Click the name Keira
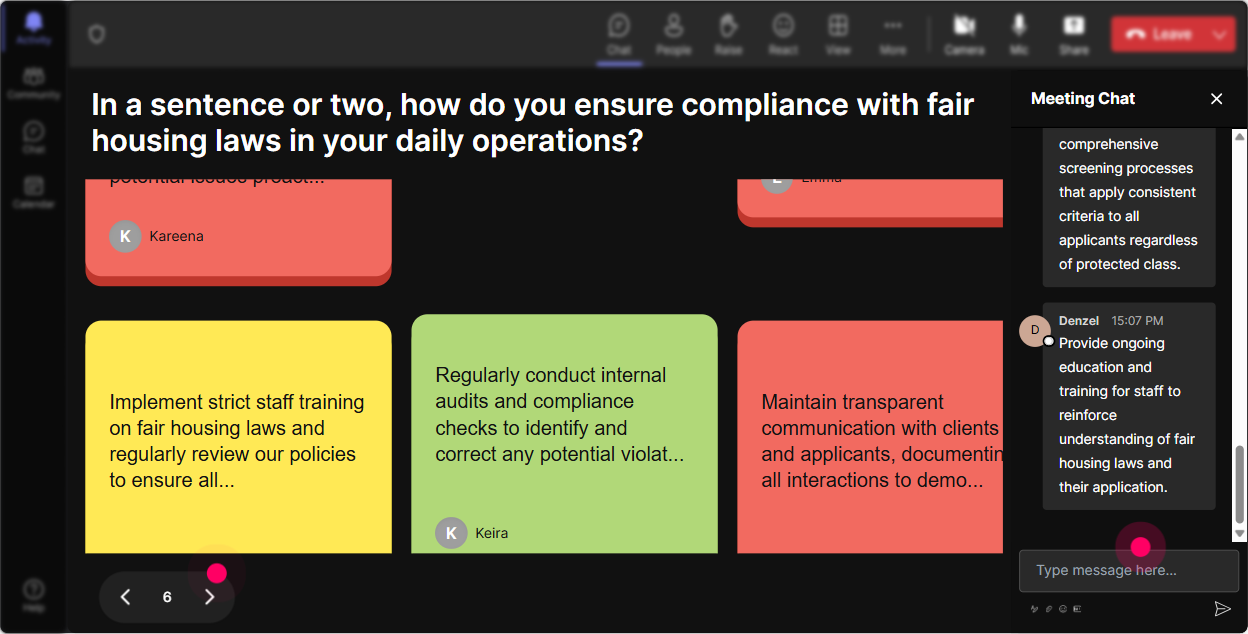The image size is (1248, 634). 491,533
